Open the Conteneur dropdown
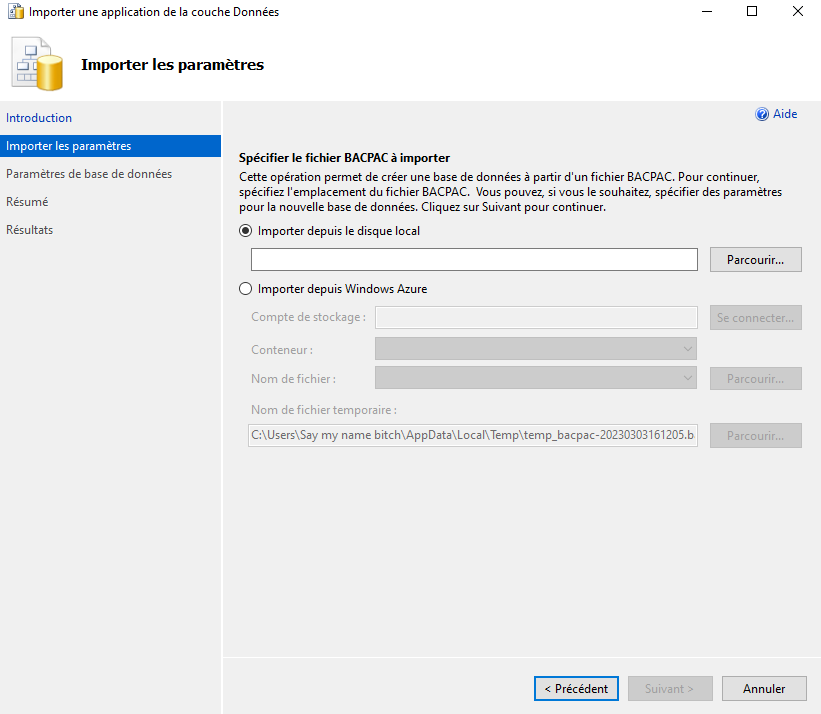Screen dimensions: 821x714 pos(536,349)
